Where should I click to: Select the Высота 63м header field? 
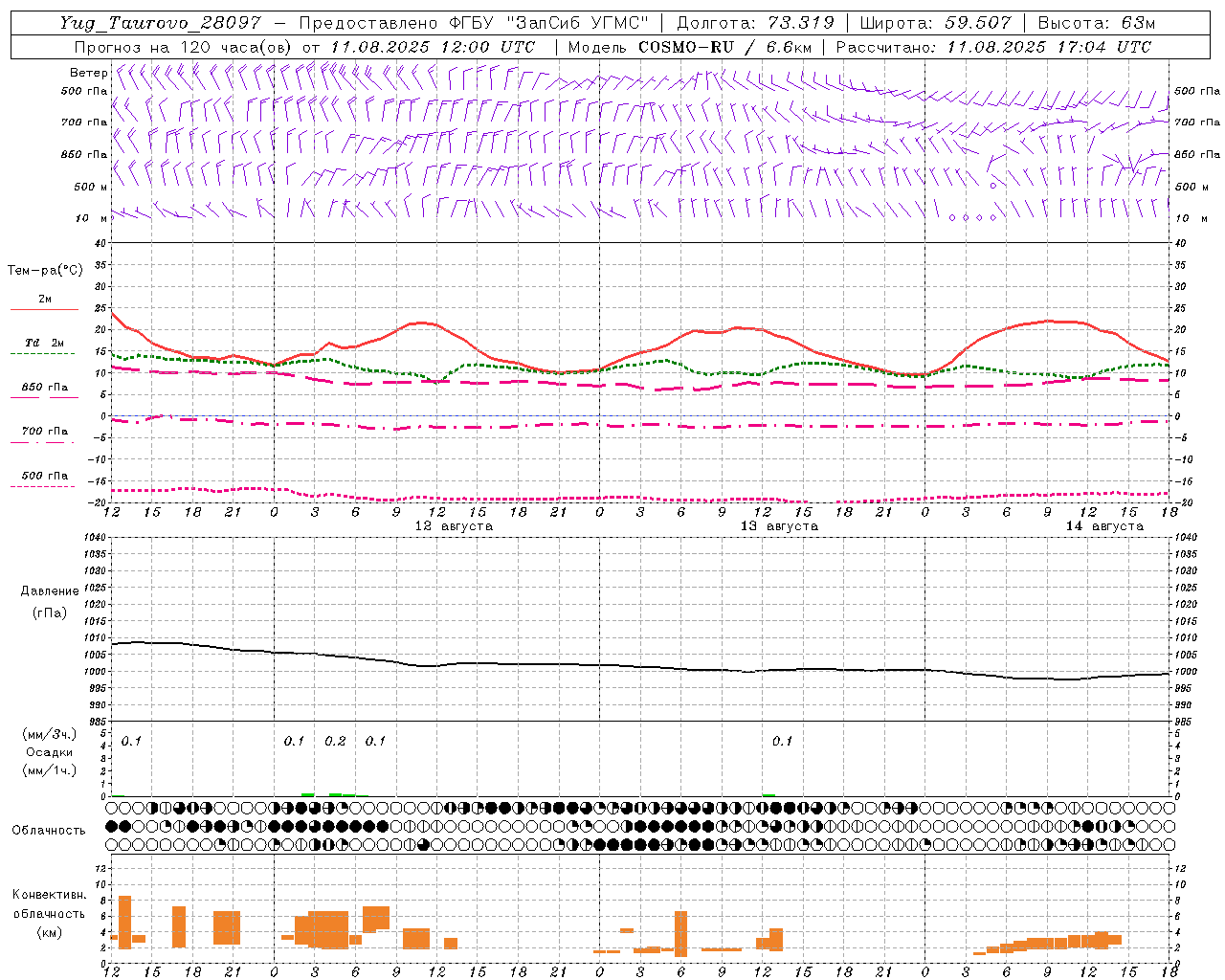[x=1097, y=23]
